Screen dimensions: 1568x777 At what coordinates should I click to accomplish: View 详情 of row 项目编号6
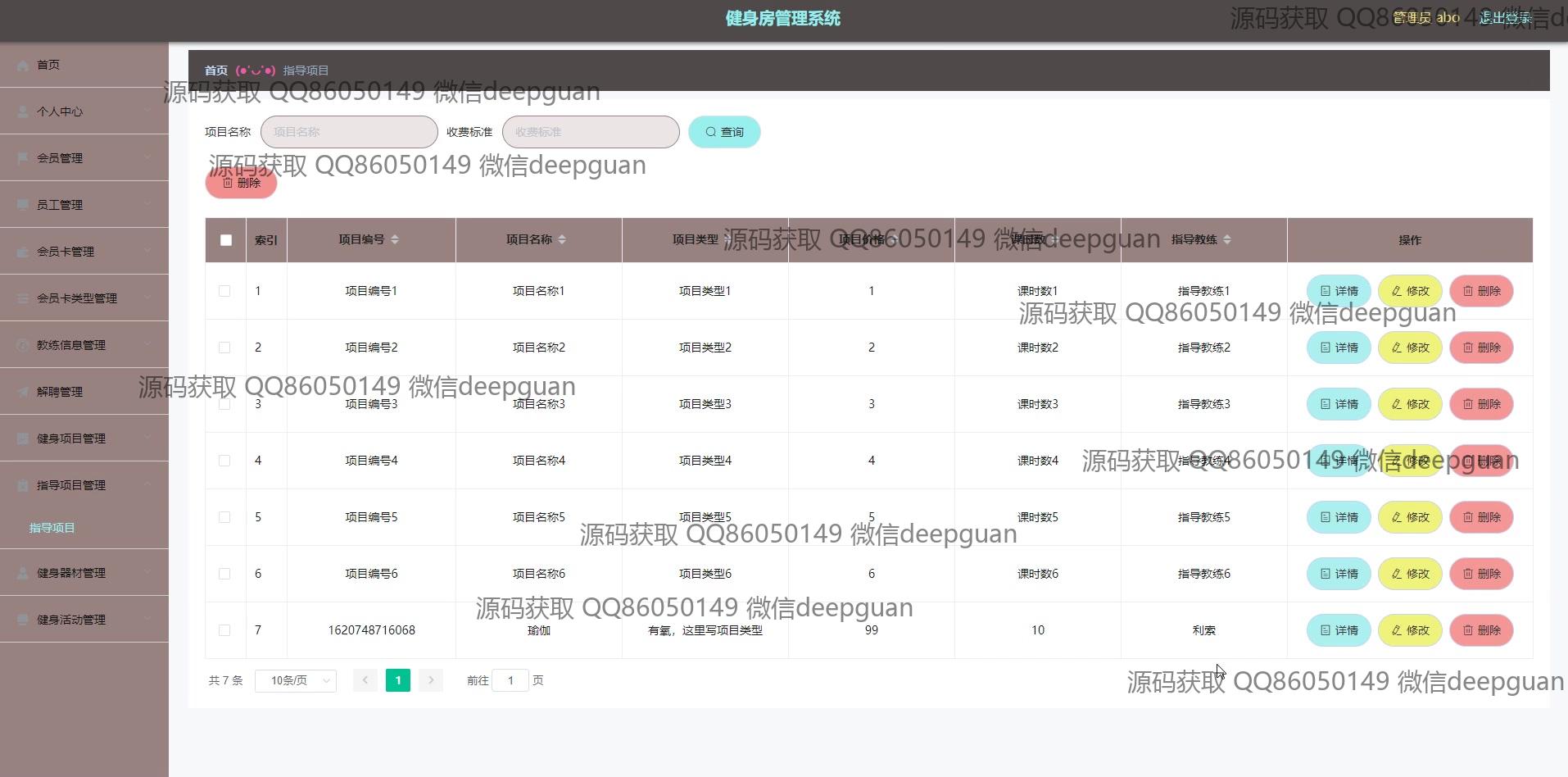tap(1339, 574)
